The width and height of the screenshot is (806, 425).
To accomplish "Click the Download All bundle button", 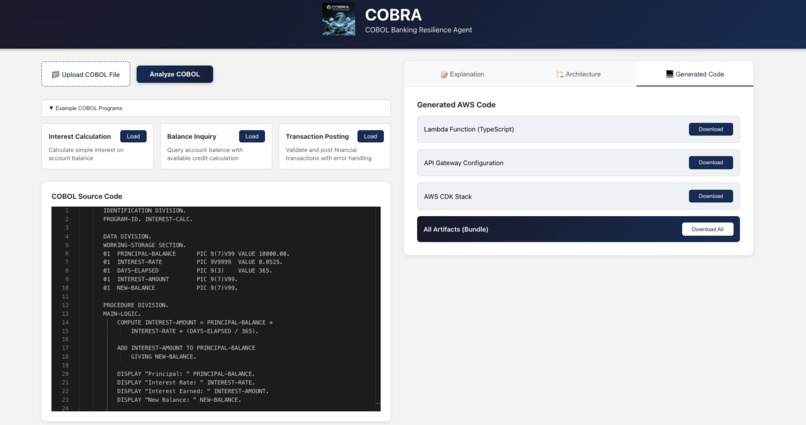I will click(707, 229).
